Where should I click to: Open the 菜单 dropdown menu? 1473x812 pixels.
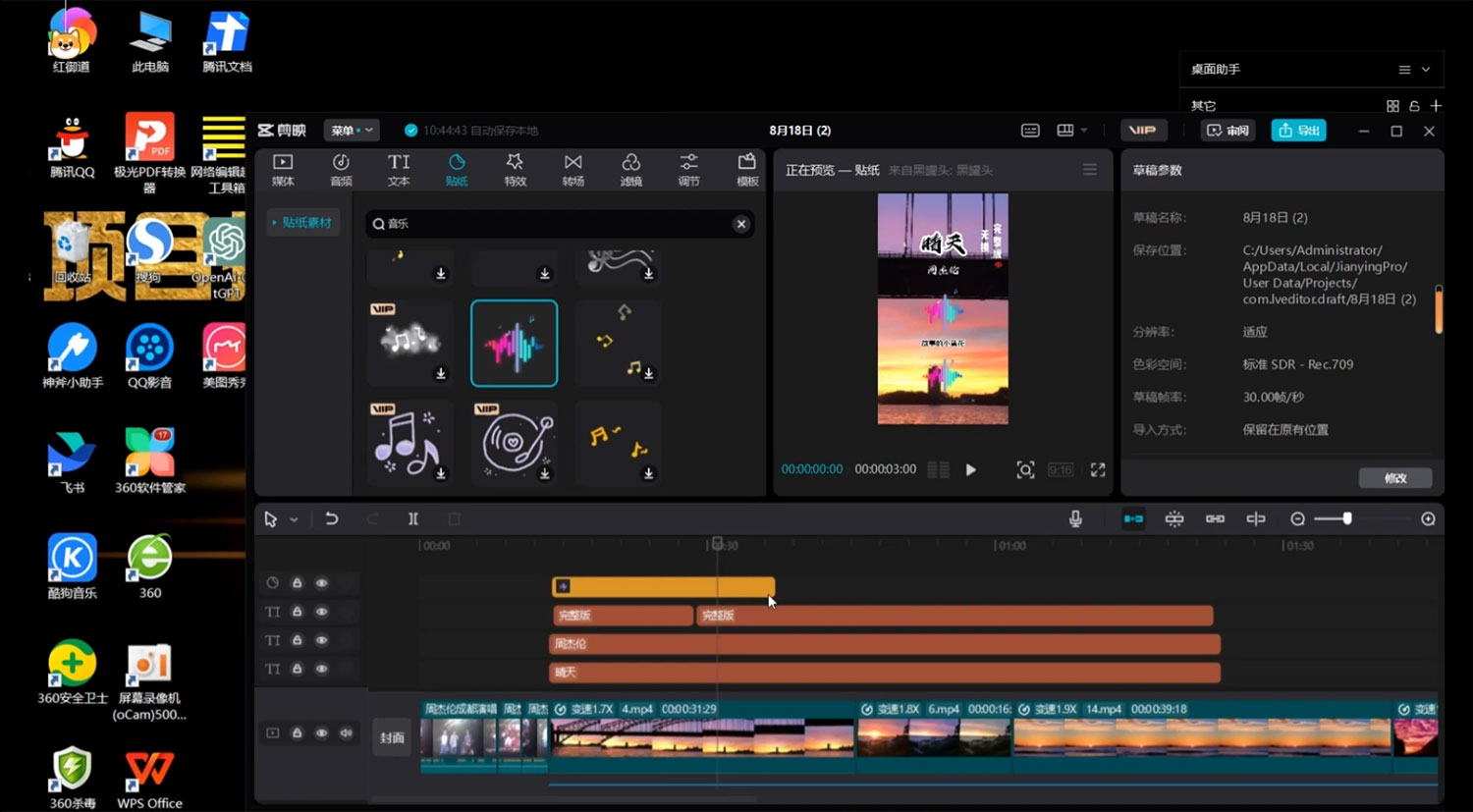[x=352, y=130]
